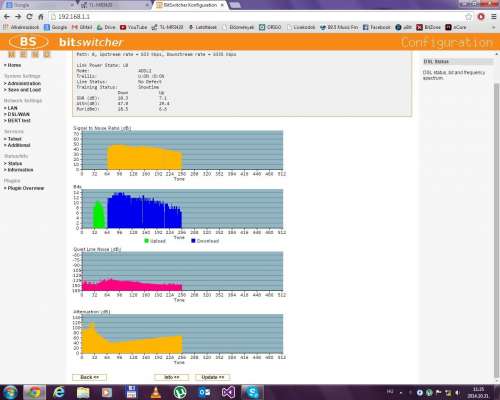Viewport: 500px width, 400px height.
Task: Open the Information menu item
Action: point(19,170)
